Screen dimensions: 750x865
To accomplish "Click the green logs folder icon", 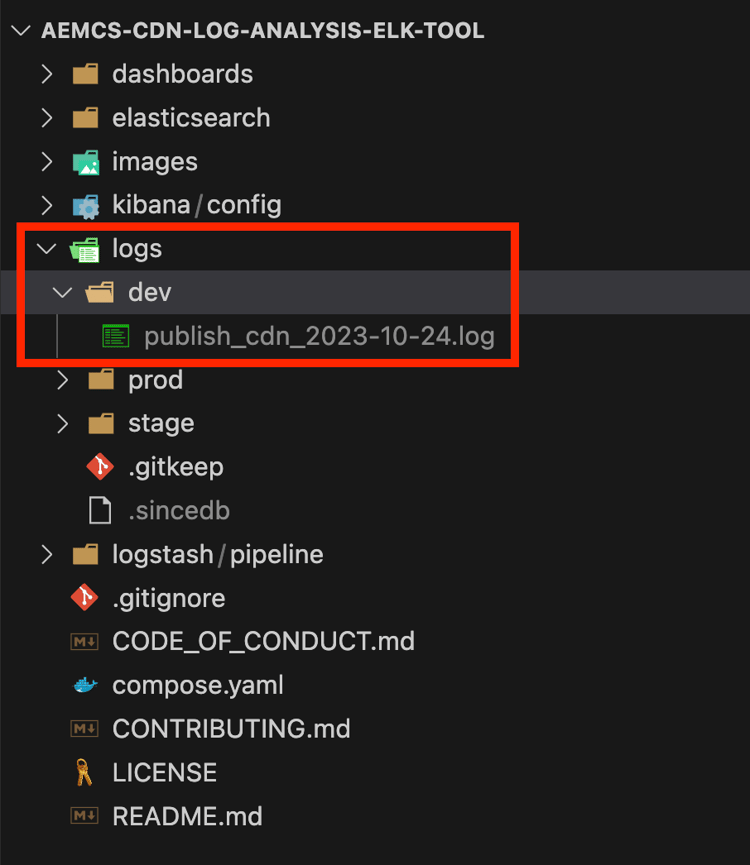I will click(x=85, y=249).
